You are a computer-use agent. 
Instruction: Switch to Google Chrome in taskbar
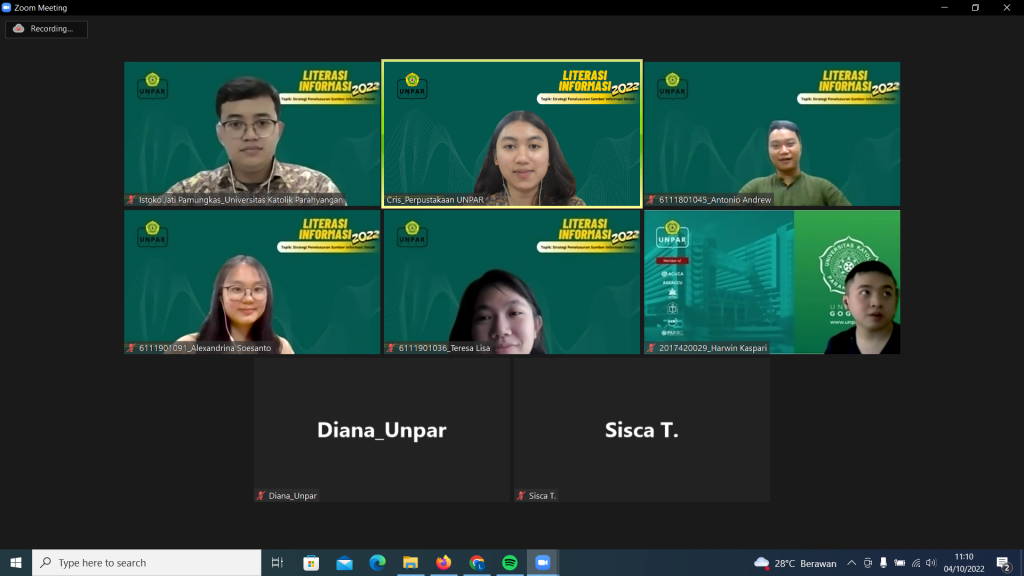coord(476,563)
